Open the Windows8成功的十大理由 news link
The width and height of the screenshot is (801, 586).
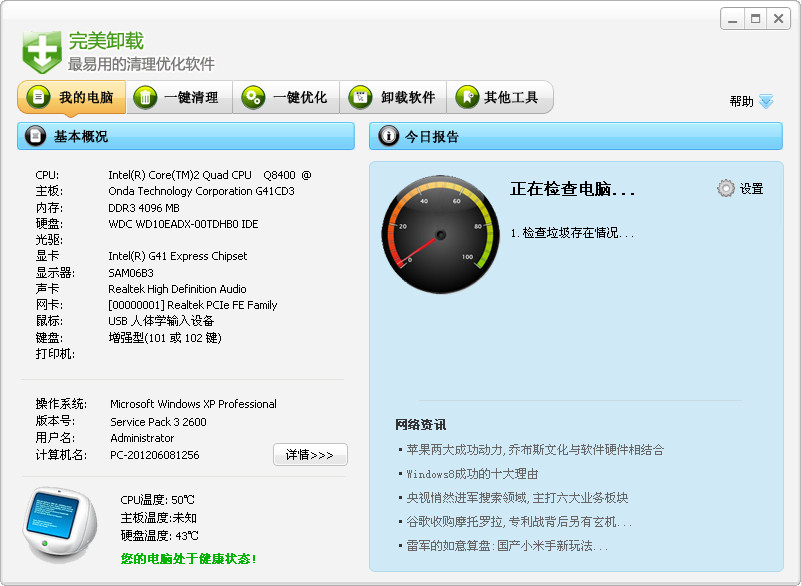tap(472, 474)
